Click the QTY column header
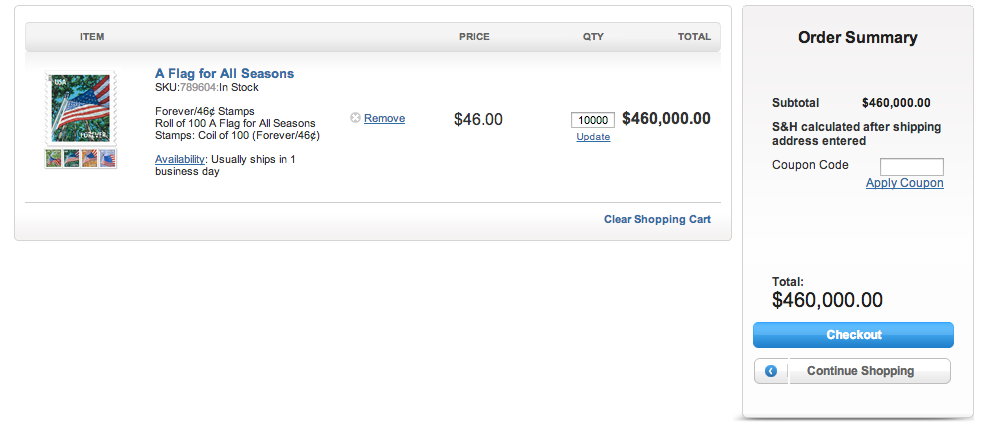The image size is (985, 431). pyautogui.click(x=593, y=37)
